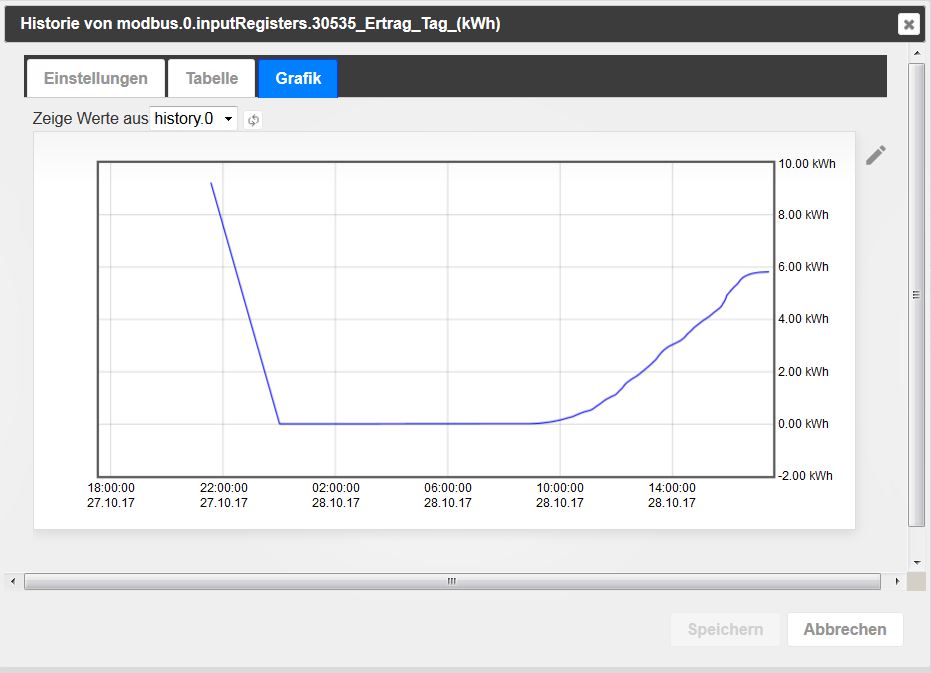Viewport: 931px width, 673px height.
Task: Click the horizontal scrollbar left arrow
Action: (12, 581)
